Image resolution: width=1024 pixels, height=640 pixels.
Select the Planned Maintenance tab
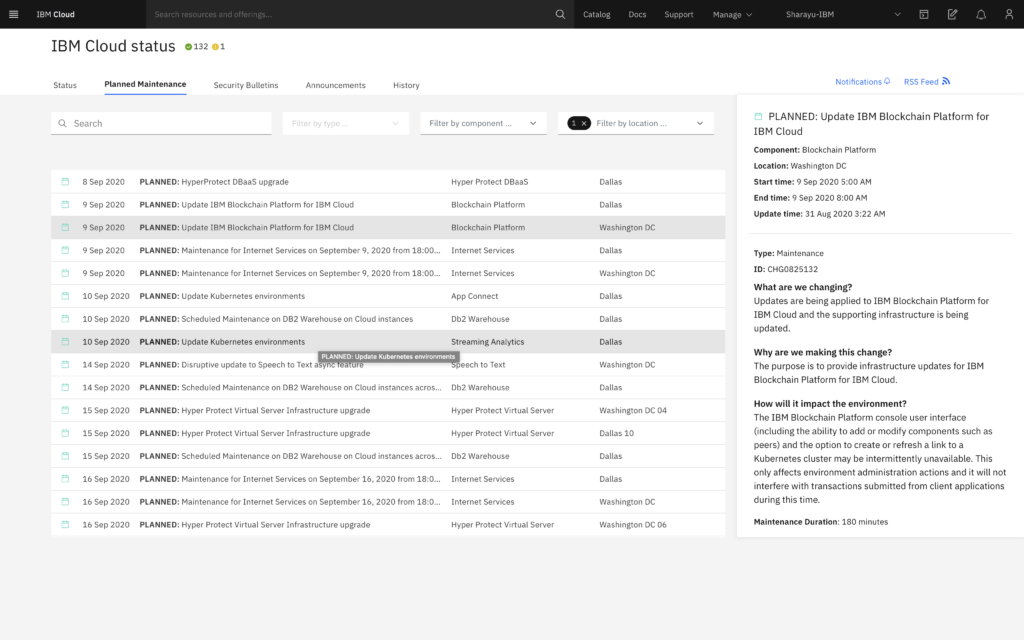(145, 84)
